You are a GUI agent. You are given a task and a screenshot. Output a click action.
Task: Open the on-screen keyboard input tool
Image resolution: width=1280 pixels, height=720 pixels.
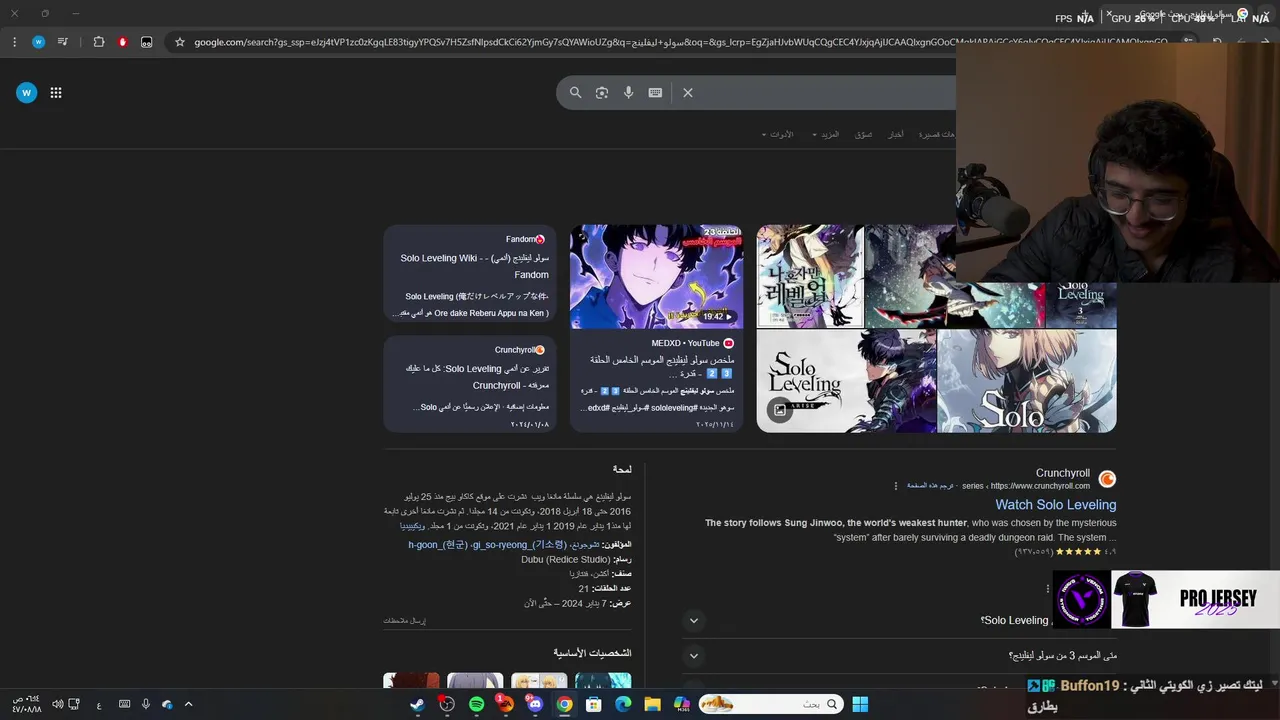pyautogui.click(x=655, y=92)
